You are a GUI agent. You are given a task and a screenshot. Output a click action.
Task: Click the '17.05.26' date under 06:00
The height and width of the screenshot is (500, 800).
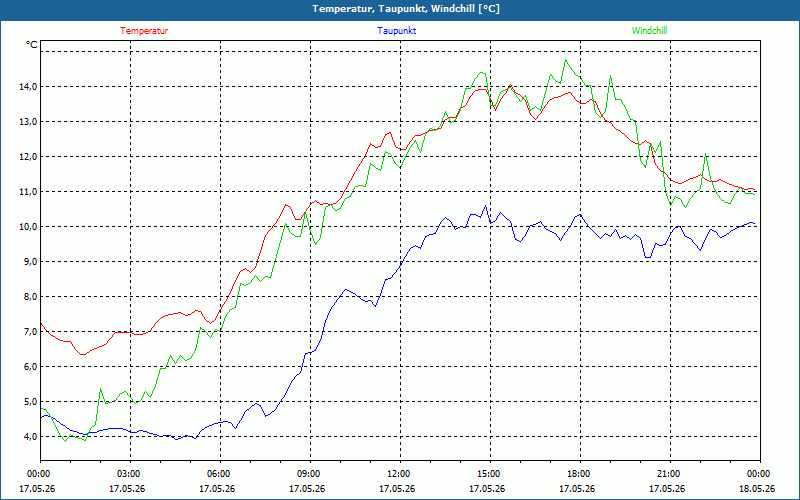click(217, 489)
